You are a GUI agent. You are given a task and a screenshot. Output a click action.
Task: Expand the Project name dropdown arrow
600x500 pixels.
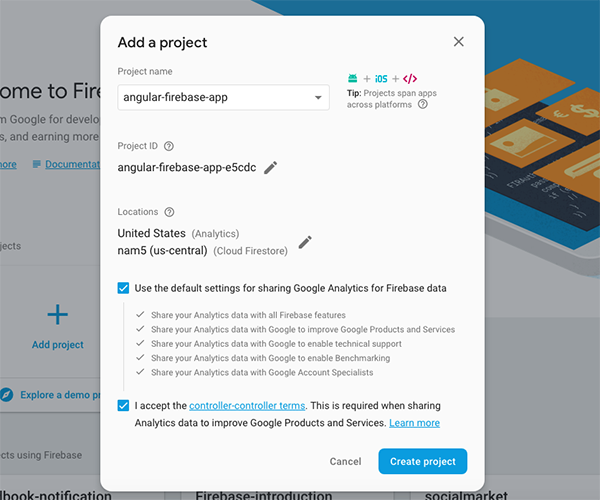318,97
